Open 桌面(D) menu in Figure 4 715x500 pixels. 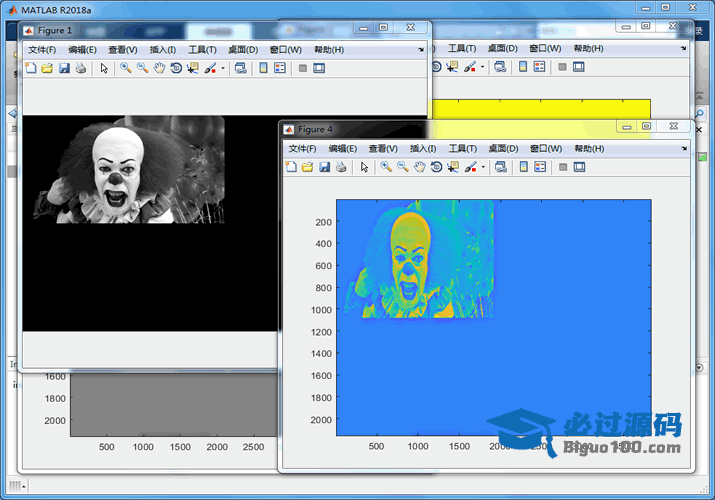coord(503,149)
